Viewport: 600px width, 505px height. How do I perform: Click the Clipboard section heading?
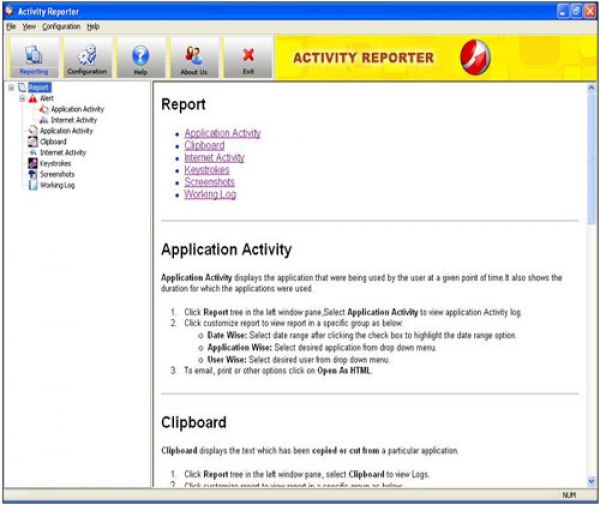(194, 422)
